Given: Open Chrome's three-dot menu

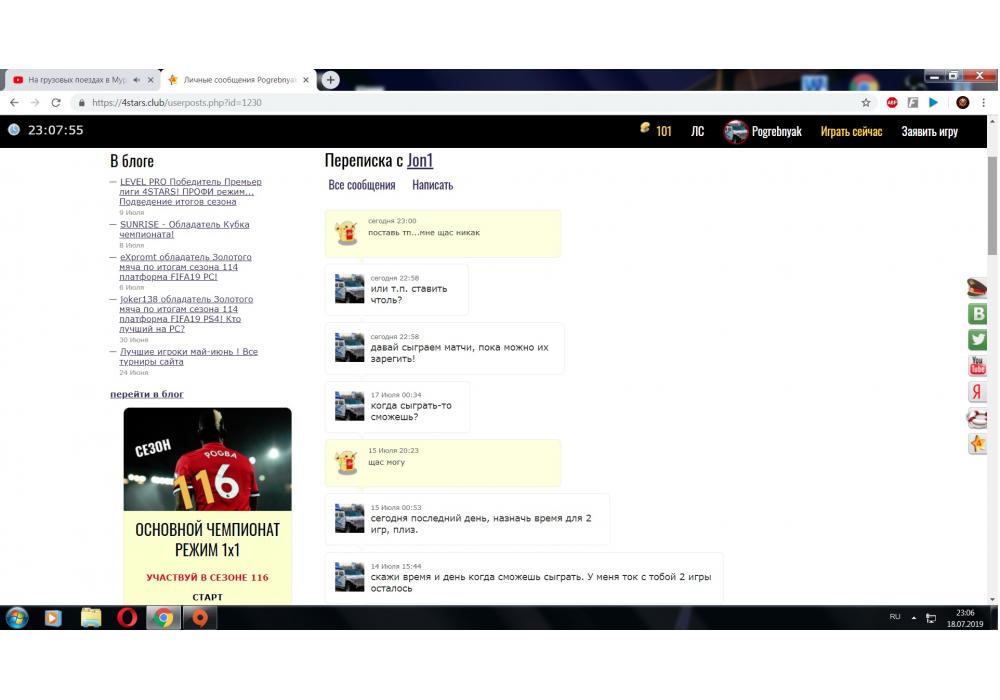Looking at the screenshot, I should click(984, 102).
